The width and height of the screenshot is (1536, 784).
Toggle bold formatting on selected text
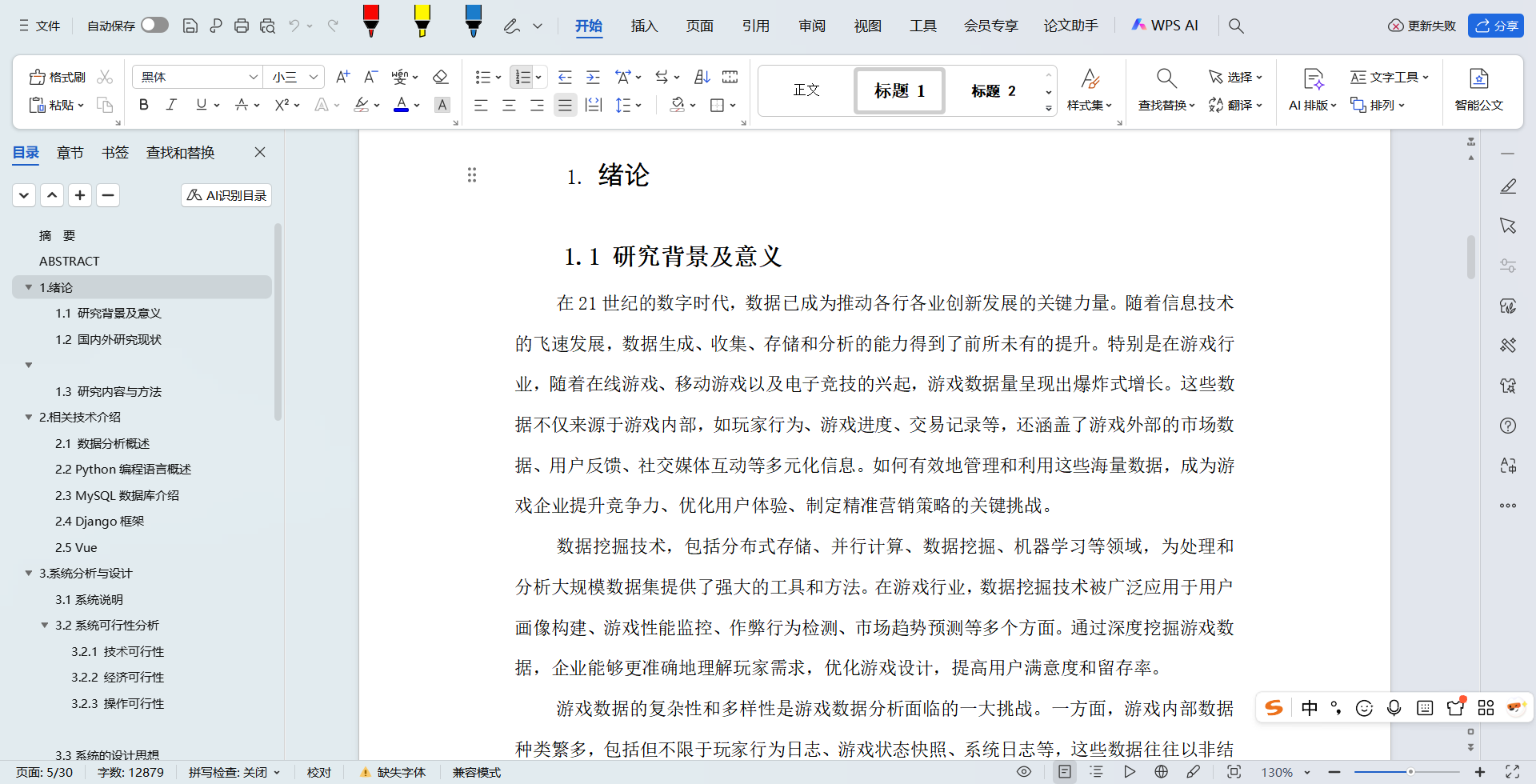click(143, 105)
